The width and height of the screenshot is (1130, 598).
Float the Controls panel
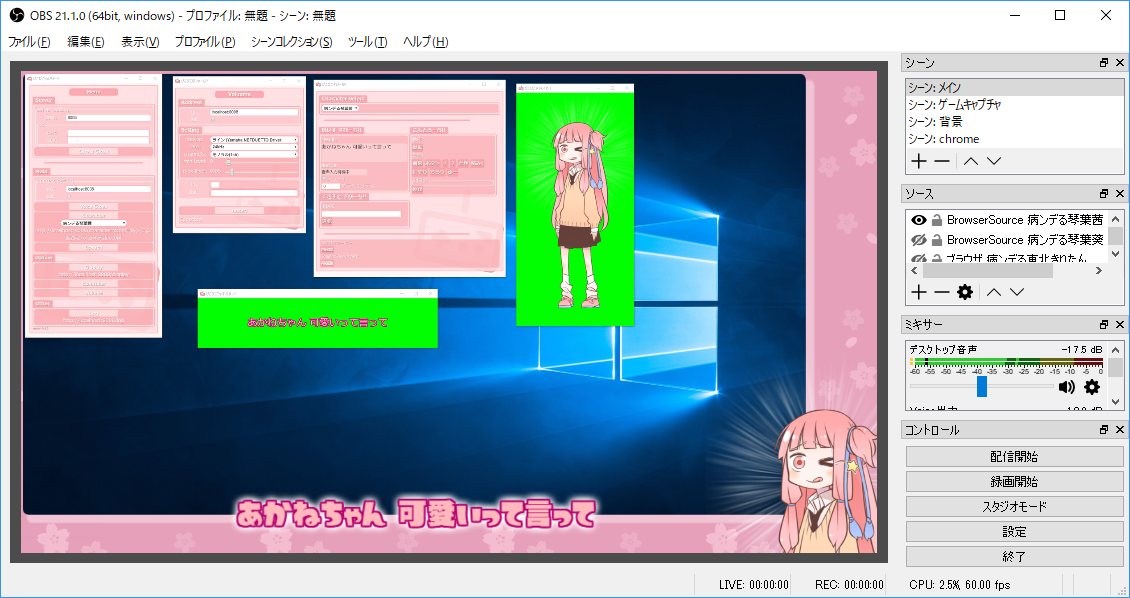tap(1104, 429)
